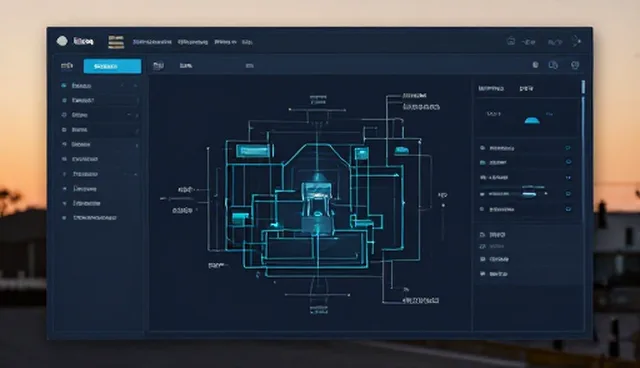The image size is (640, 368).
Task: Adjust the slider in the properties panel
Action: (529, 194)
